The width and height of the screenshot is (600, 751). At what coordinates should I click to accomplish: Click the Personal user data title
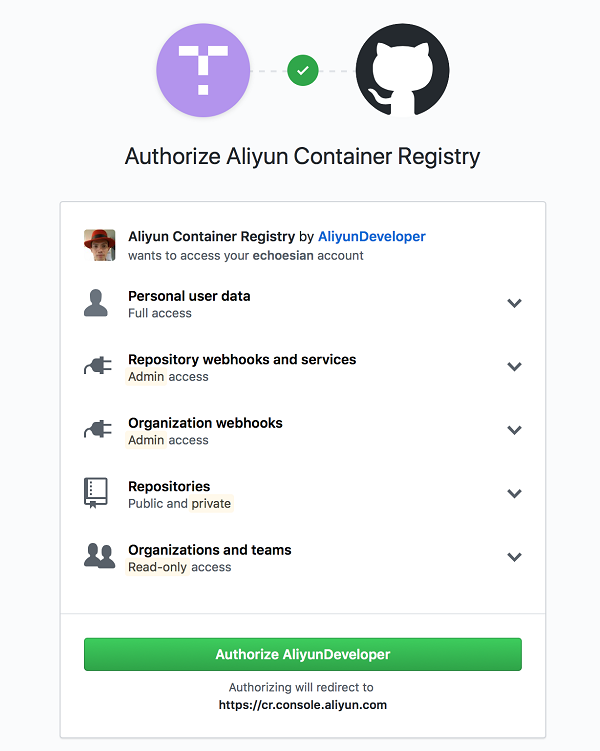click(x=189, y=296)
